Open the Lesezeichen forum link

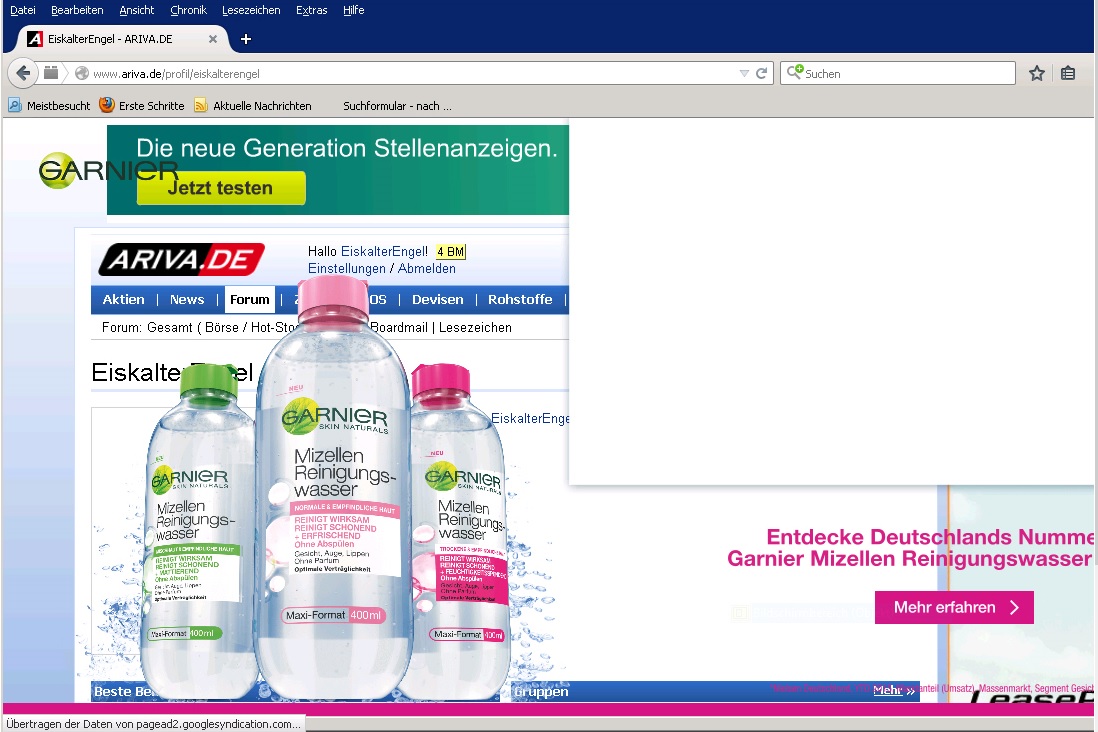(x=475, y=327)
